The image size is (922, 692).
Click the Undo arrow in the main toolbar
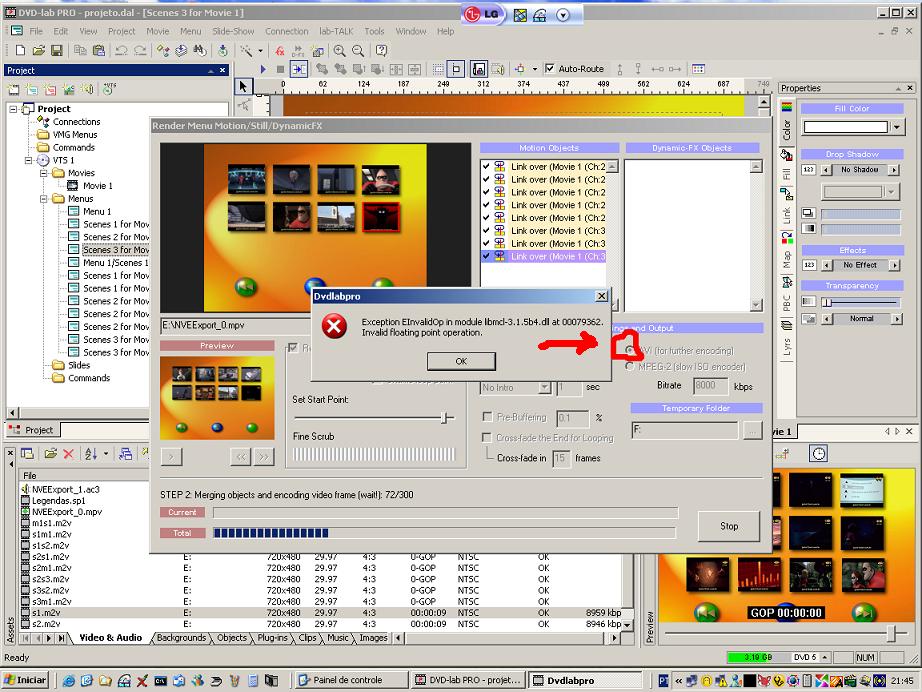point(121,51)
